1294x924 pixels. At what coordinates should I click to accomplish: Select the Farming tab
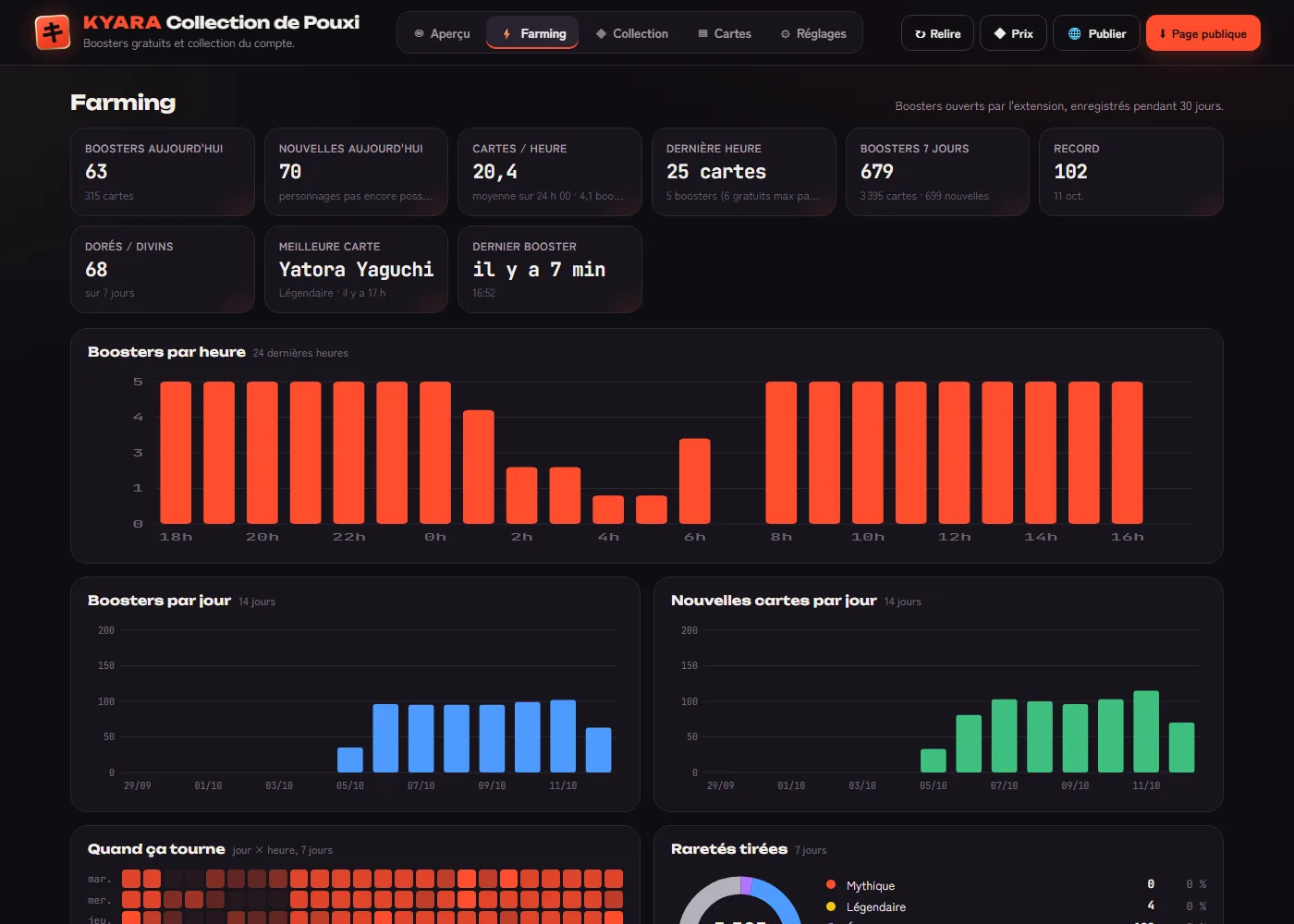coord(533,33)
